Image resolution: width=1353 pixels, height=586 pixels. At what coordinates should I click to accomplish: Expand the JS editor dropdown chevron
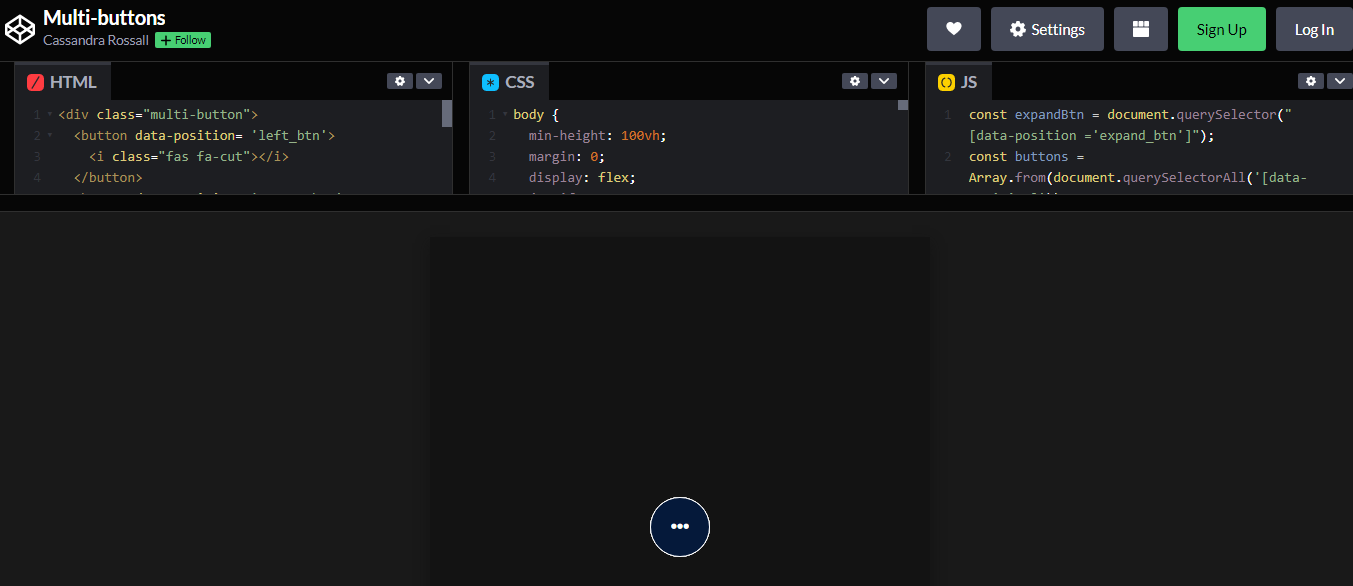point(1340,81)
